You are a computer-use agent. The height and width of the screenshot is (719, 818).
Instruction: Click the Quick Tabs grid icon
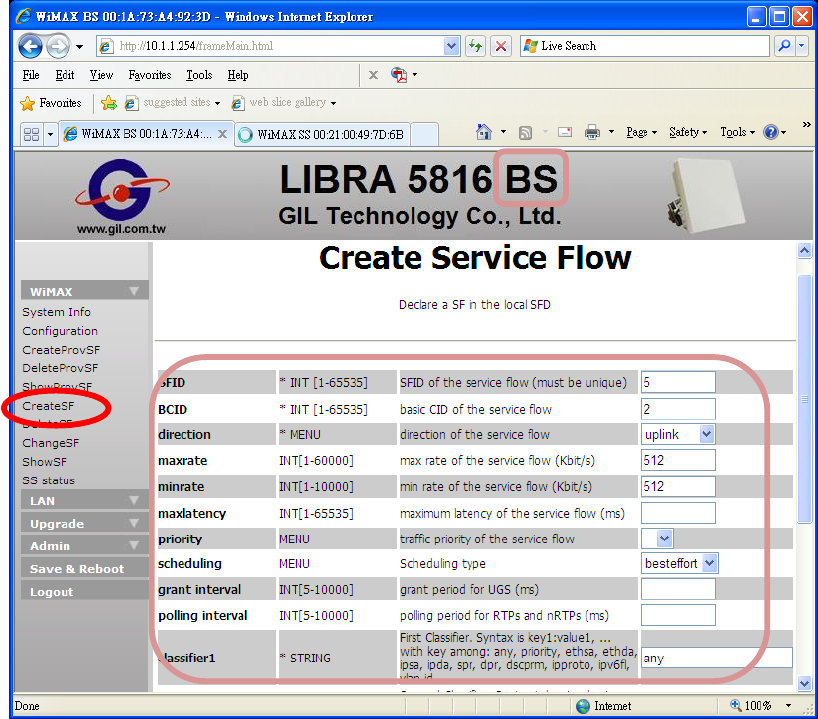[x=31, y=135]
